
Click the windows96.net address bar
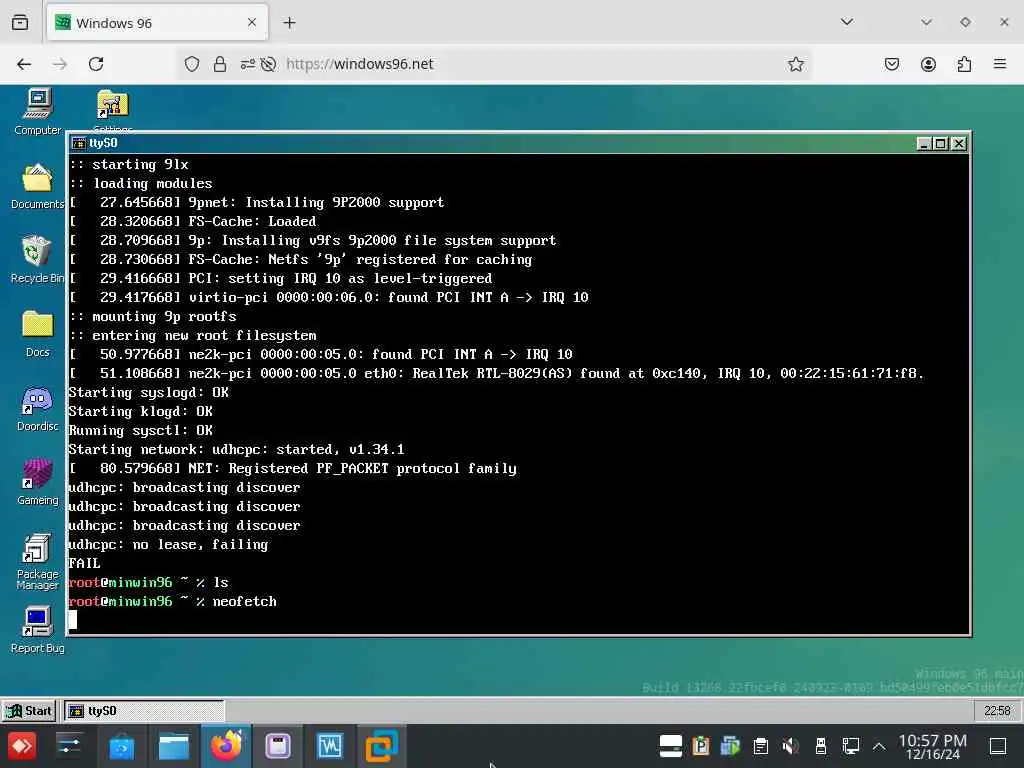tap(494, 64)
